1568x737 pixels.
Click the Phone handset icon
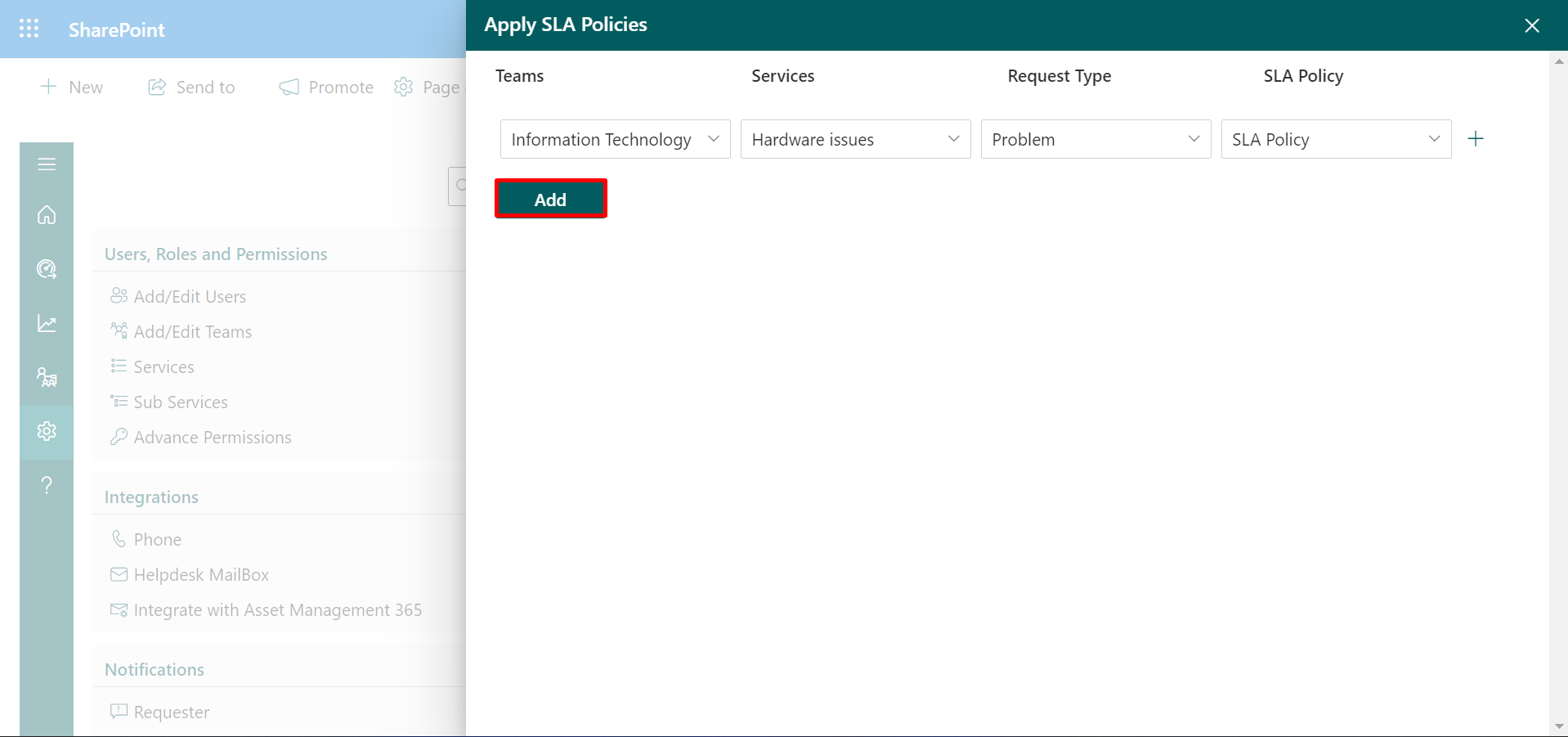[119, 538]
